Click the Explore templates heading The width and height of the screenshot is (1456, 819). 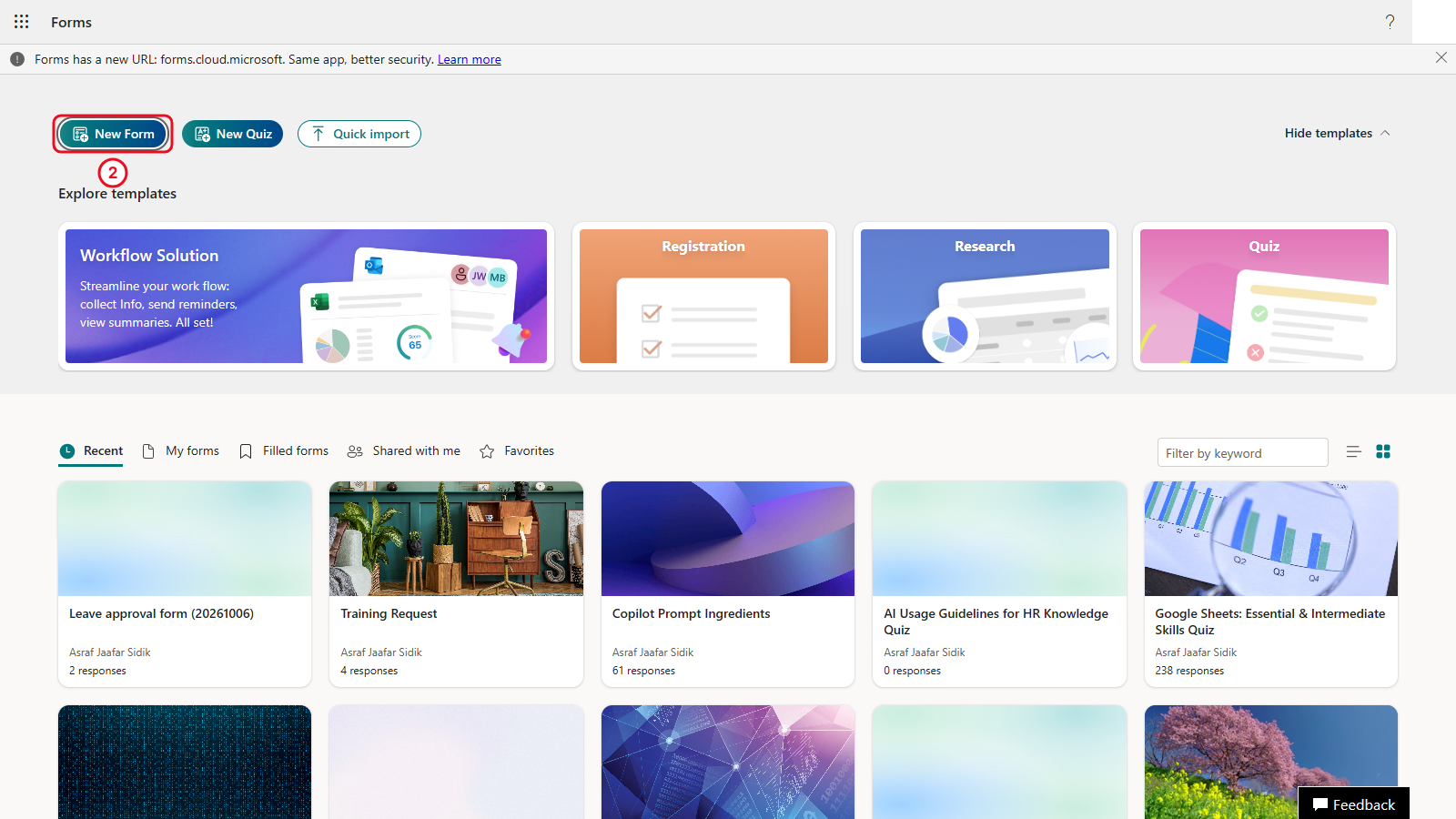[x=117, y=194]
